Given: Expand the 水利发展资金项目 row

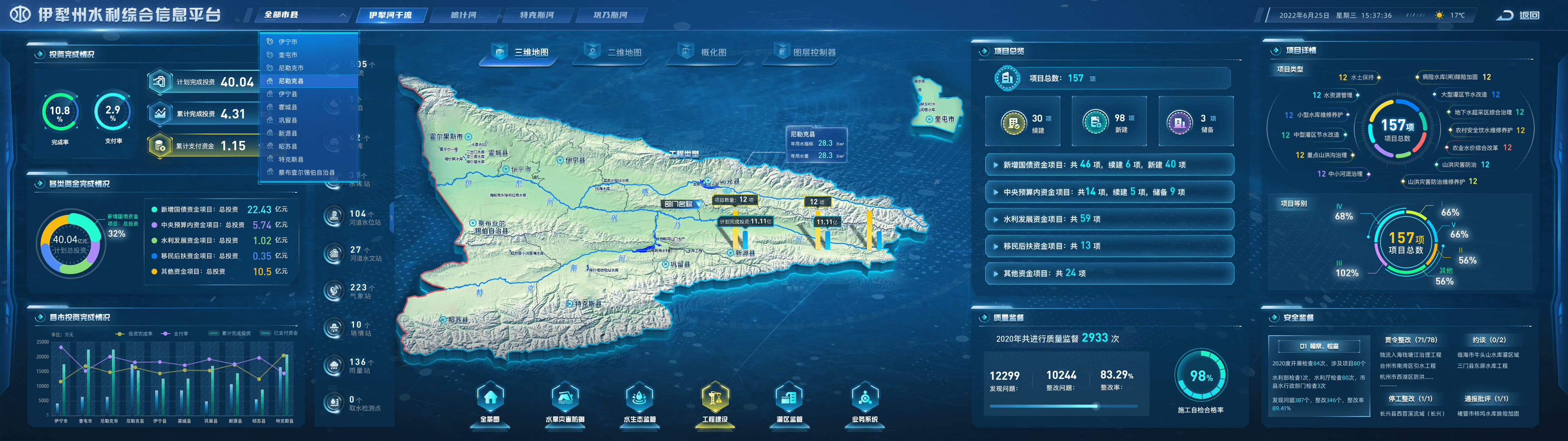Looking at the screenshot, I should coord(1109,219).
